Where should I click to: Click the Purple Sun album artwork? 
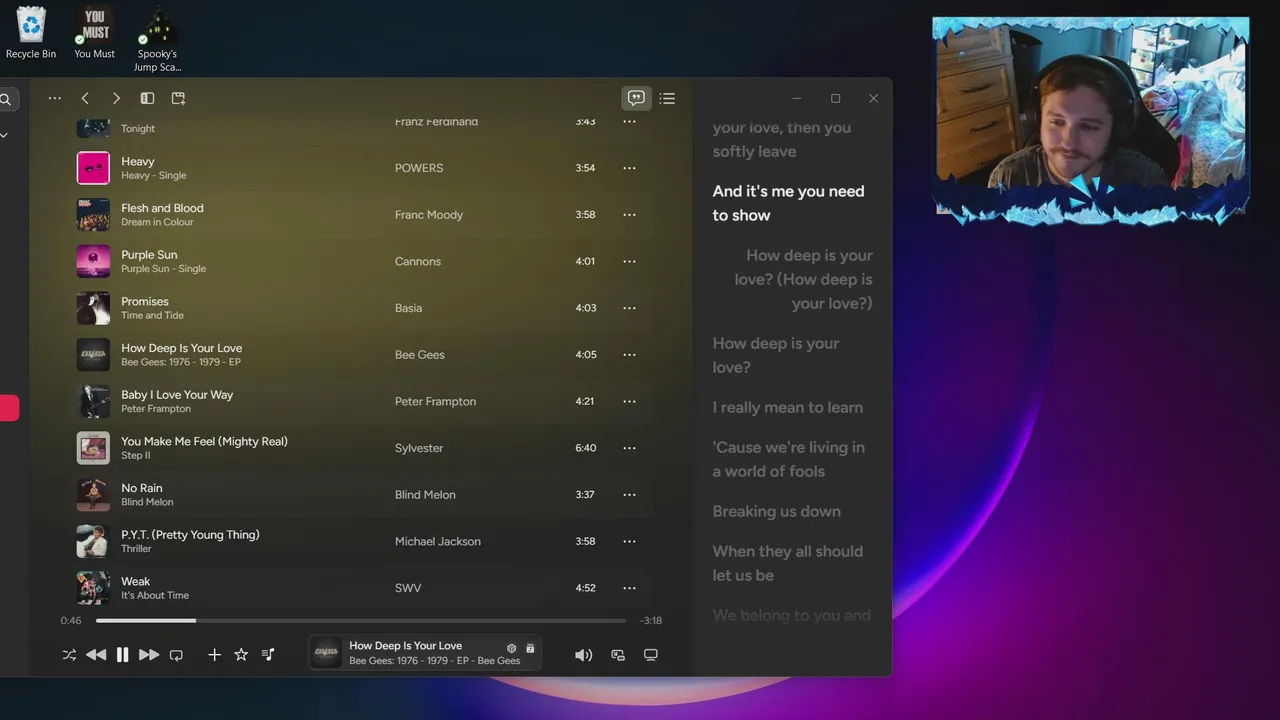coord(93,261)
